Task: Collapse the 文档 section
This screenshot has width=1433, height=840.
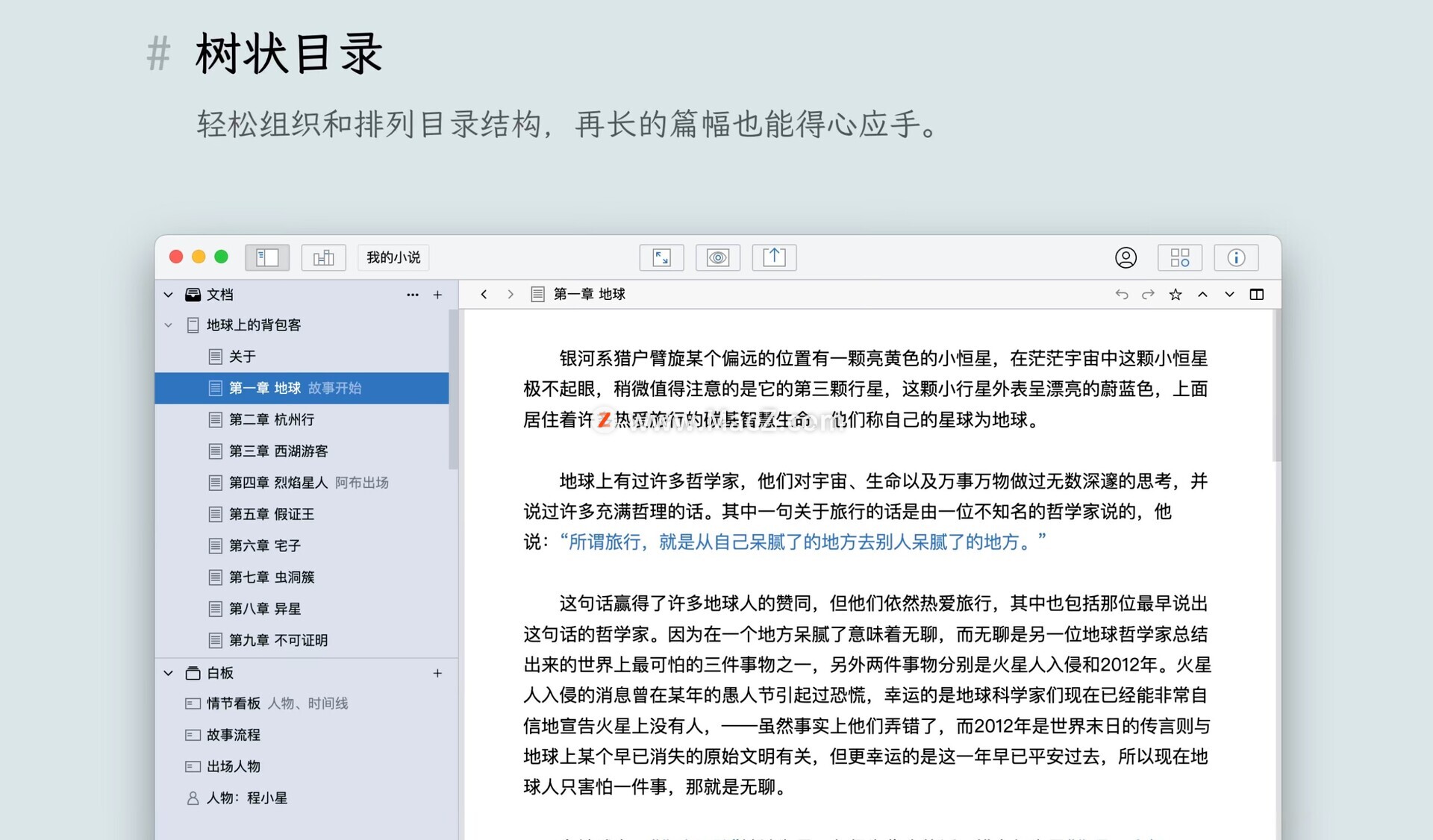Action: pos(169,295)
